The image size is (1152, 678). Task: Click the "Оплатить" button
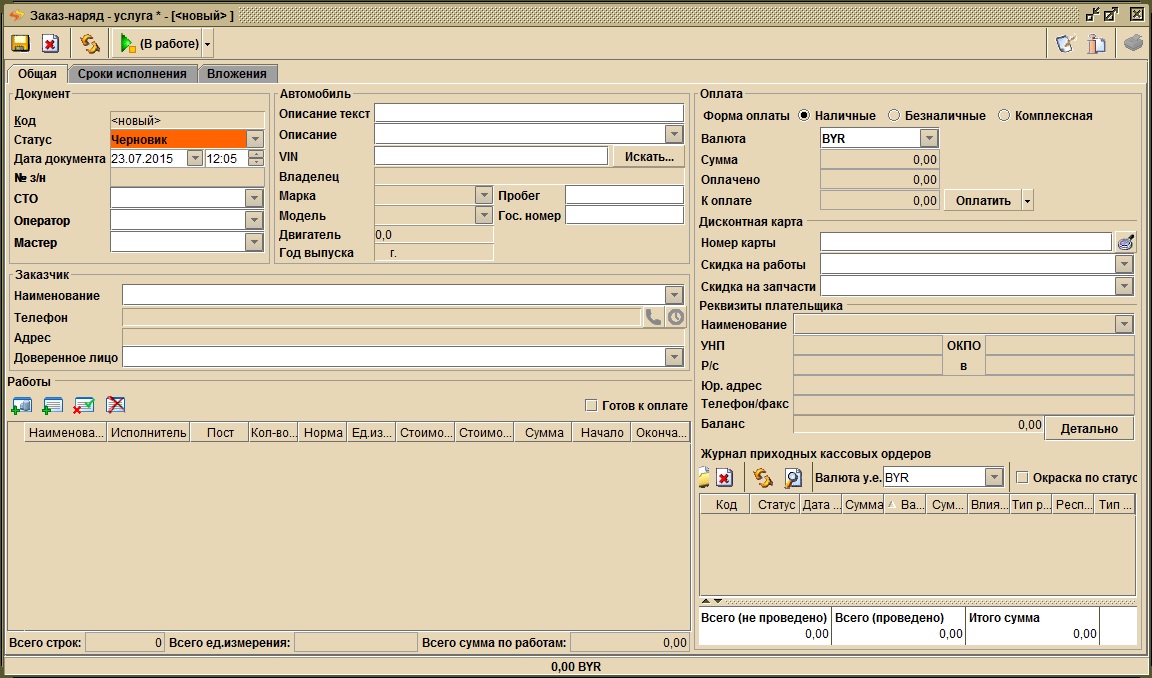coord(983,201)
